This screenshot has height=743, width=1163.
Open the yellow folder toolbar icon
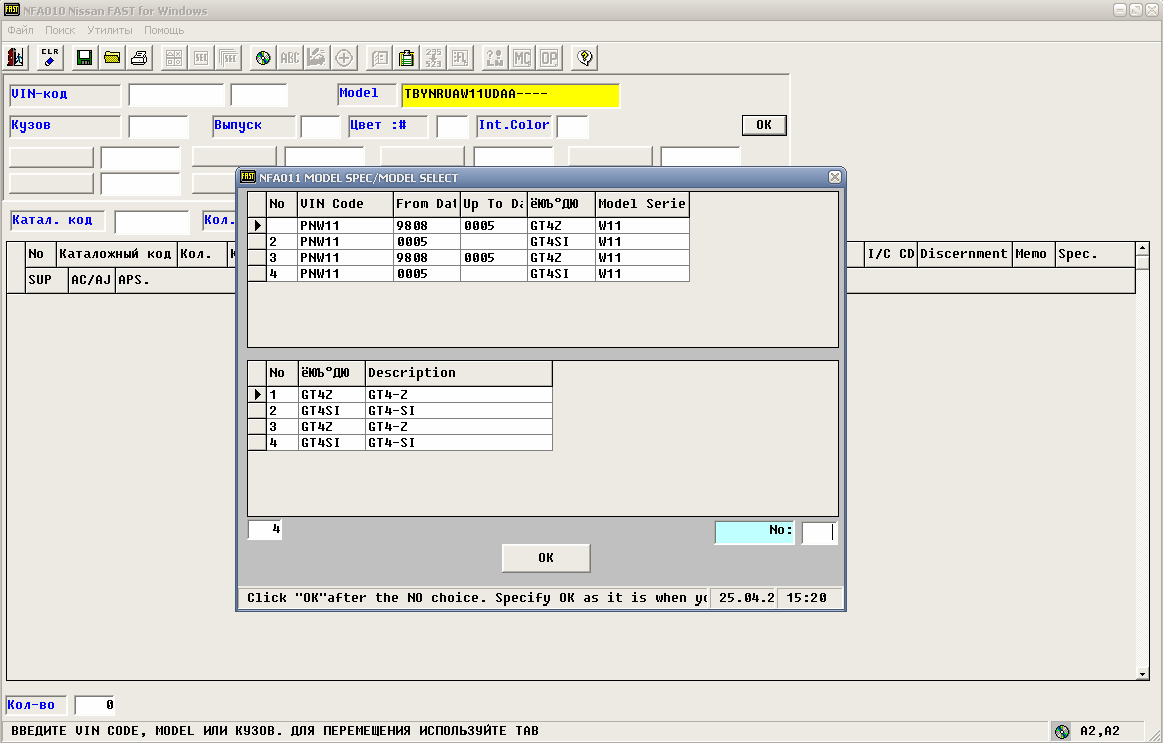pyautogui.click(x=112, y=58)
